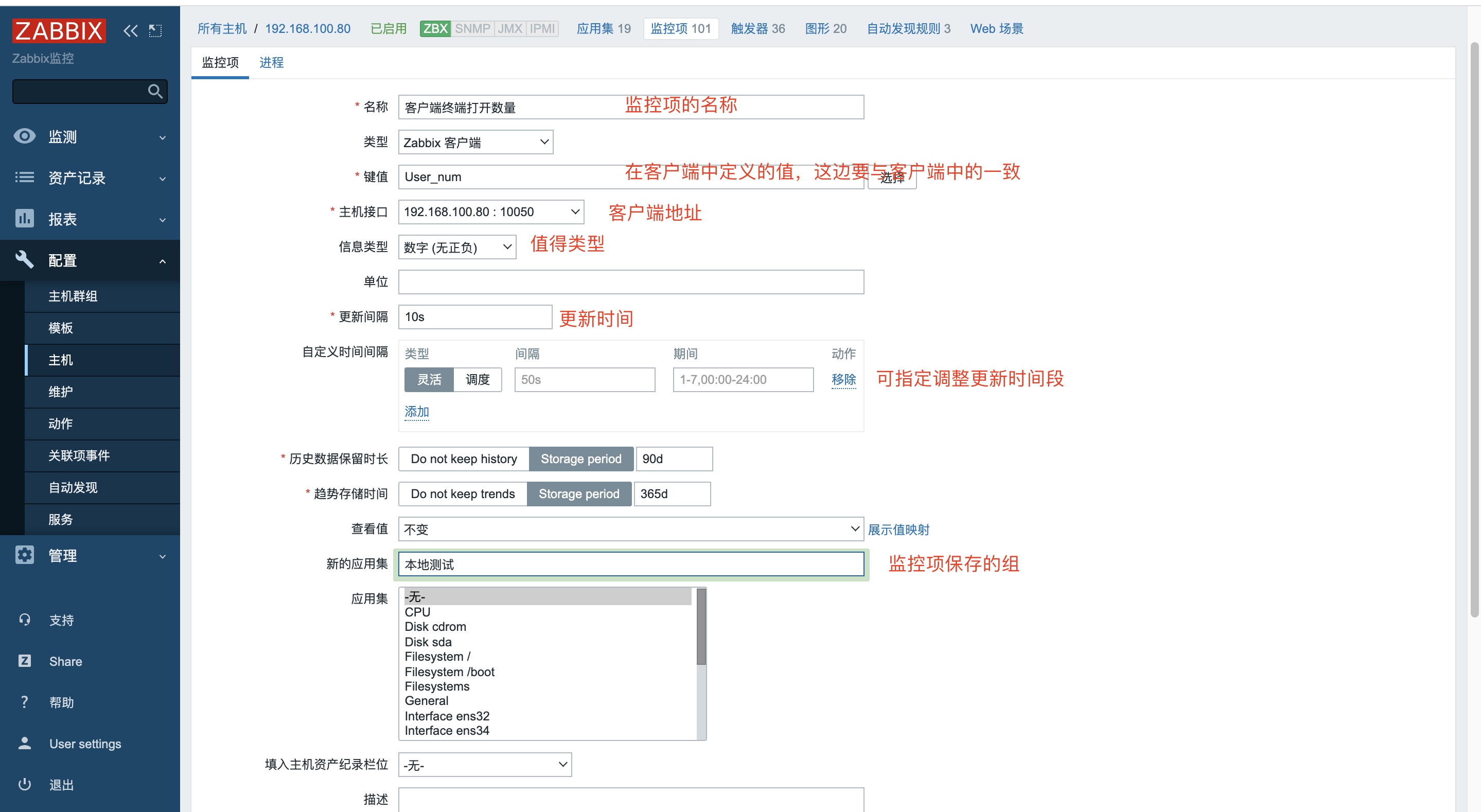The height and width of the screenshot is (812, 1481).
Task: Click the 配置 configuration wrench icon
Action: coord(24,260)
